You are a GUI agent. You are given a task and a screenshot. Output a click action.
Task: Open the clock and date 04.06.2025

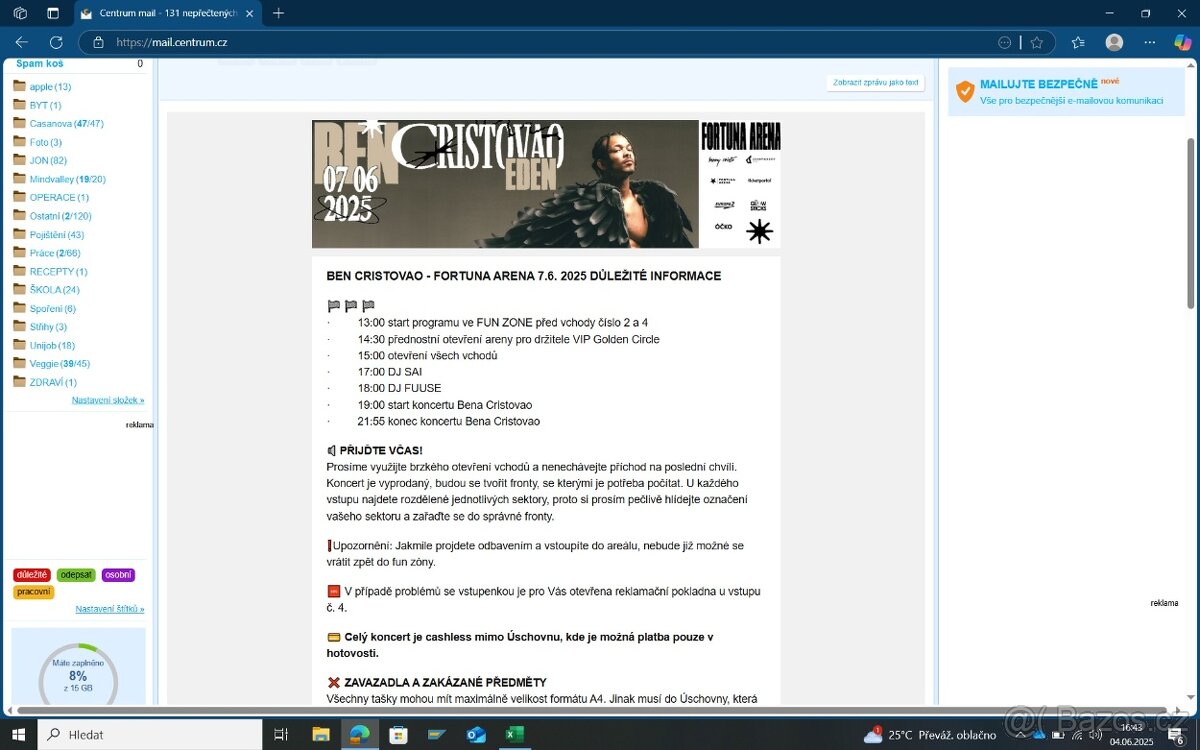(x=1132, y=735)
